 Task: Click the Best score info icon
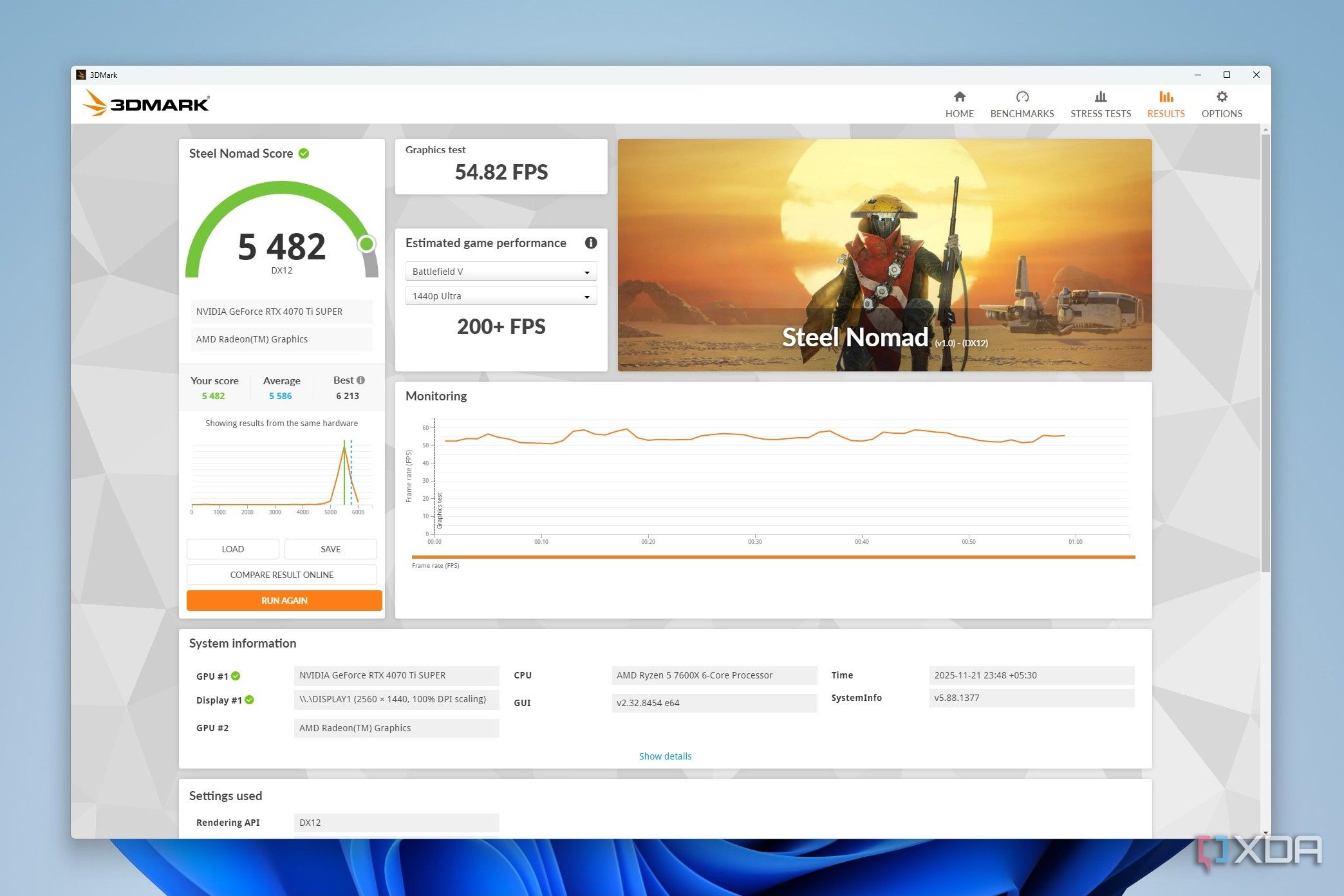(x=360, y=380)
